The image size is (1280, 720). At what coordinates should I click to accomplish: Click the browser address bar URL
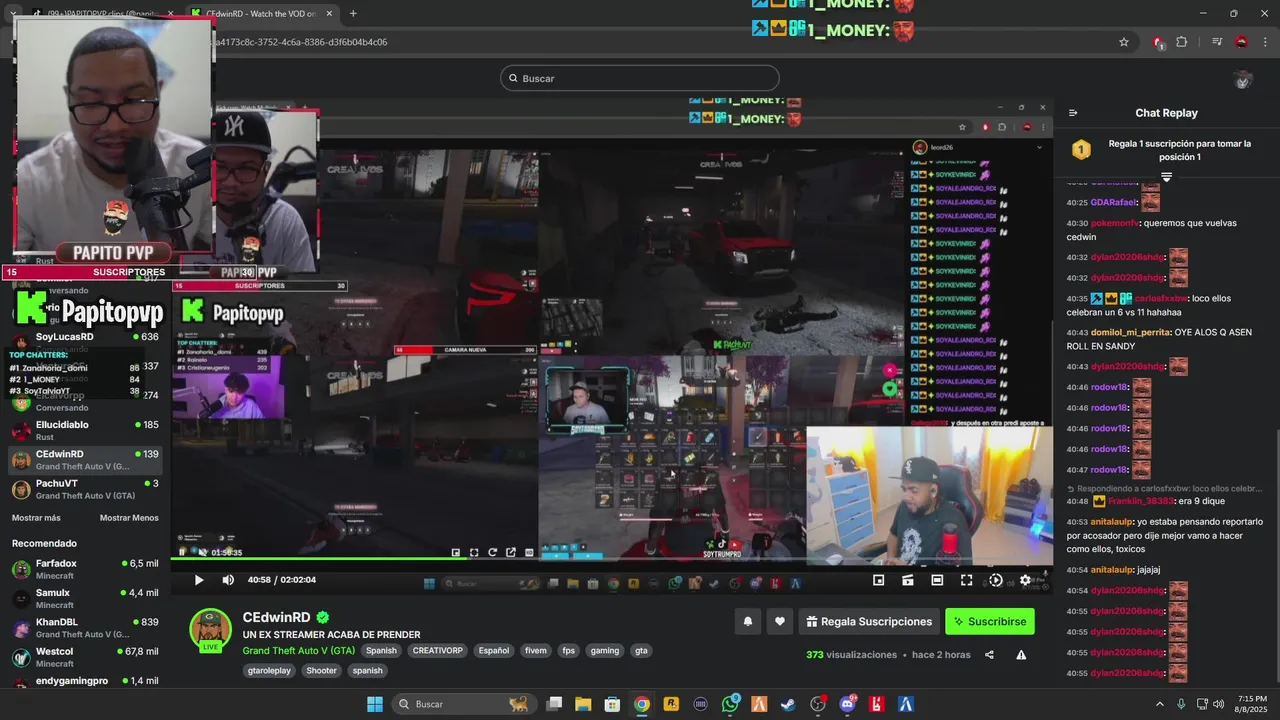tap(300, 42)
